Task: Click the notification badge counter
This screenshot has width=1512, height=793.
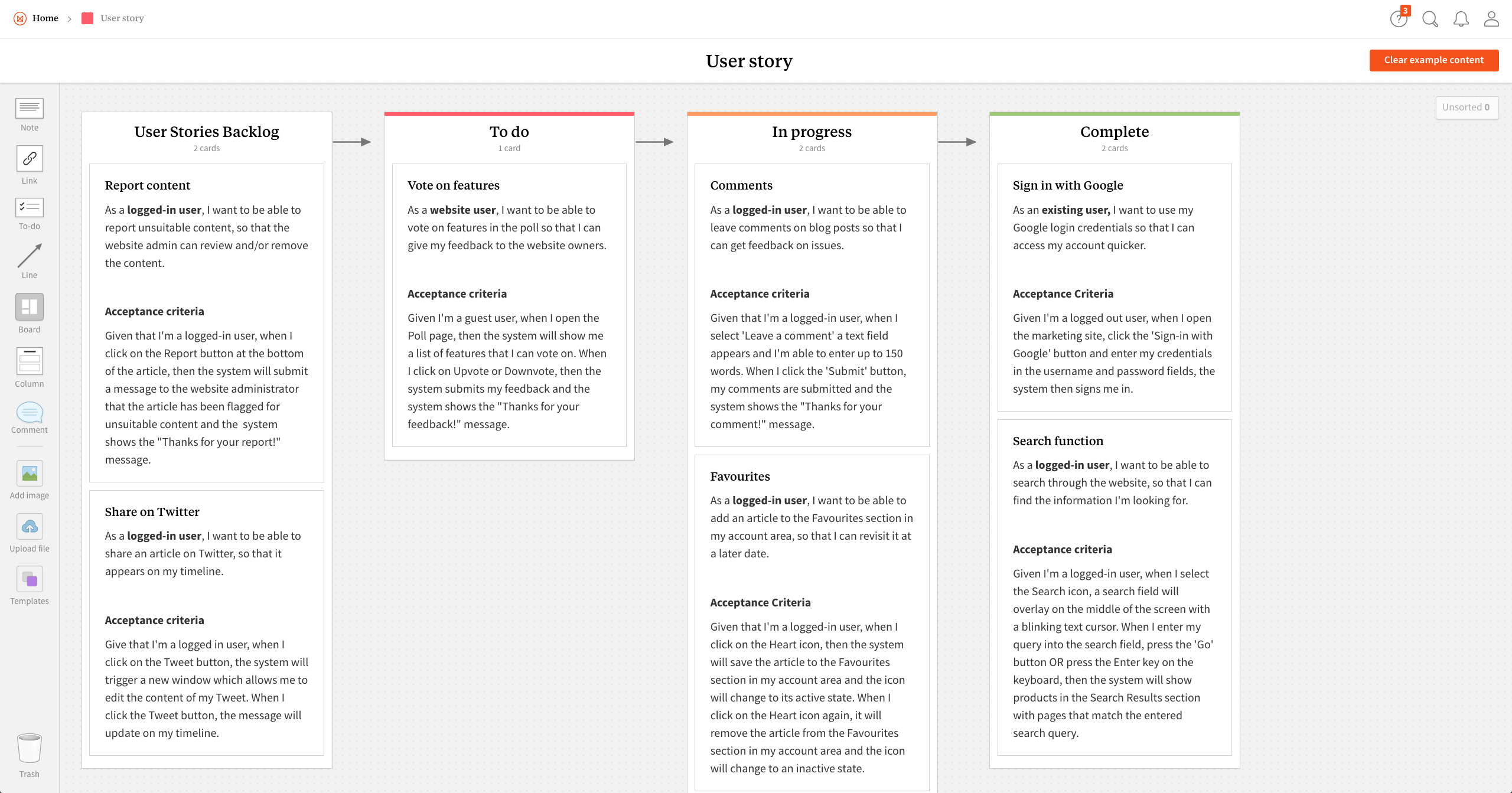Action: [1404, 10]
